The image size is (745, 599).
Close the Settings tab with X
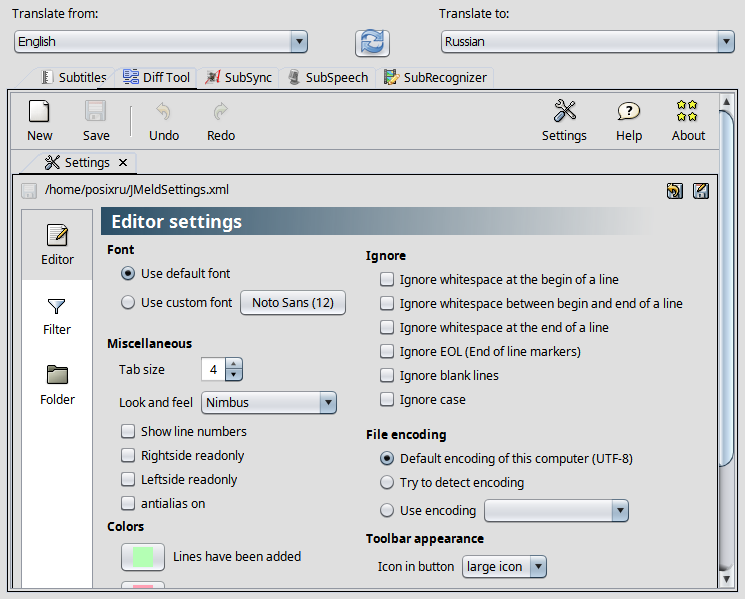123,163
